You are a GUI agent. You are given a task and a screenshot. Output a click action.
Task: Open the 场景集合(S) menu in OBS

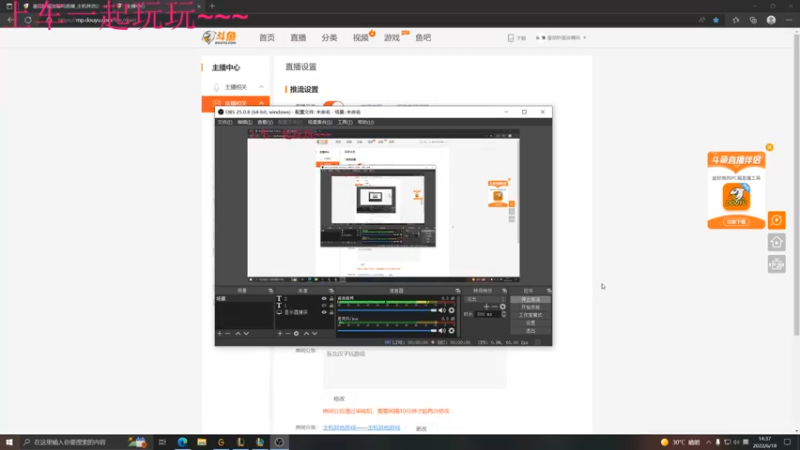tap(320, 122)
